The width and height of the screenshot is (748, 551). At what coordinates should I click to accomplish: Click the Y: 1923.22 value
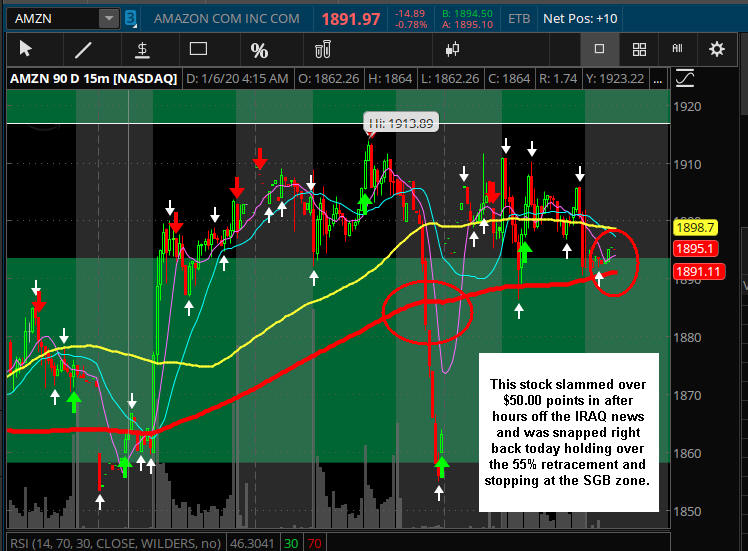pos(615,79)
